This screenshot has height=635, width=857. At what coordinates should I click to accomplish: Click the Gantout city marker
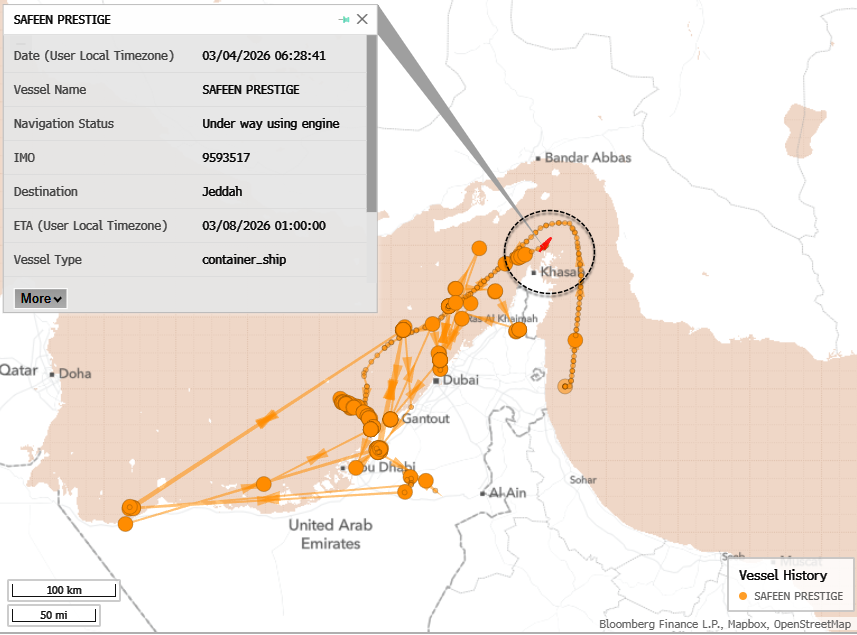(396, 419)
